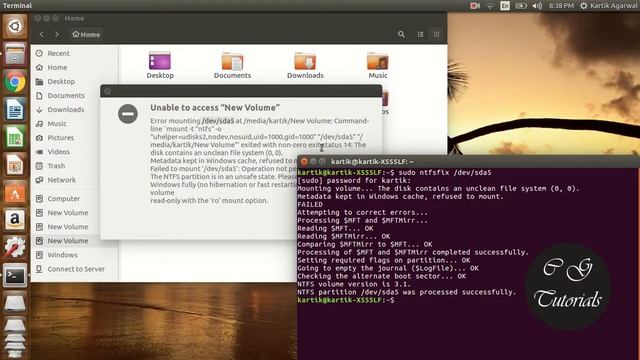Open the sound volume indicator
640x360 pixels.
(x=537, y=6)
